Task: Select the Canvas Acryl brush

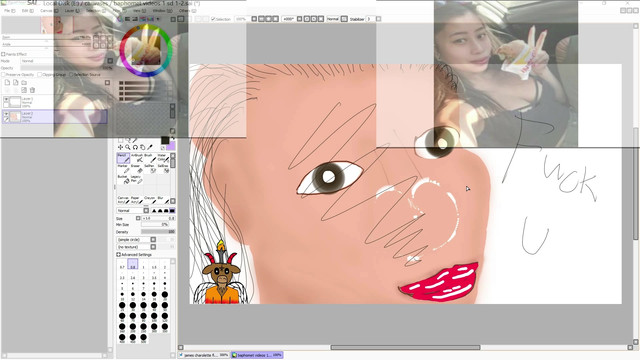Action: (123, 200)
